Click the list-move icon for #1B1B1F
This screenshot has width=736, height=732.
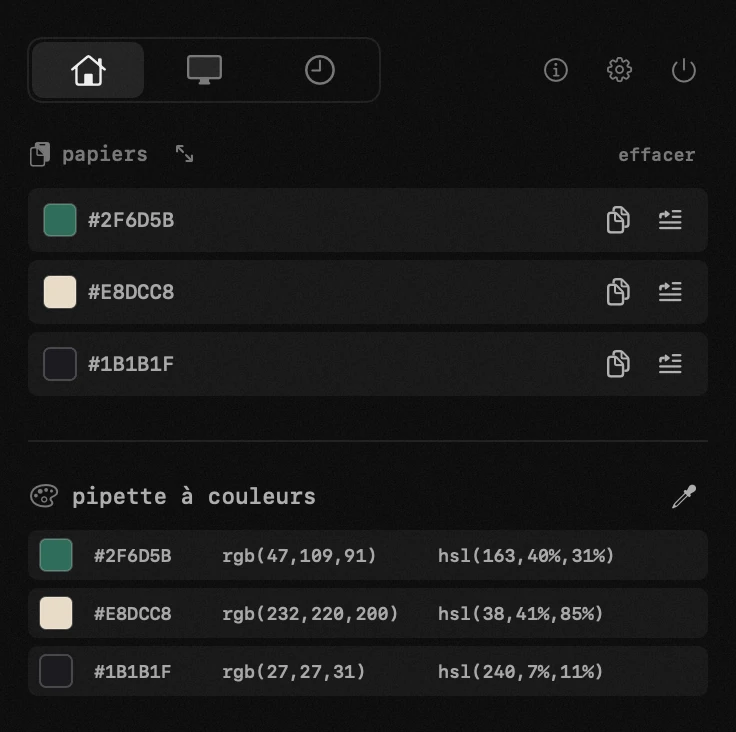[670, 363]
